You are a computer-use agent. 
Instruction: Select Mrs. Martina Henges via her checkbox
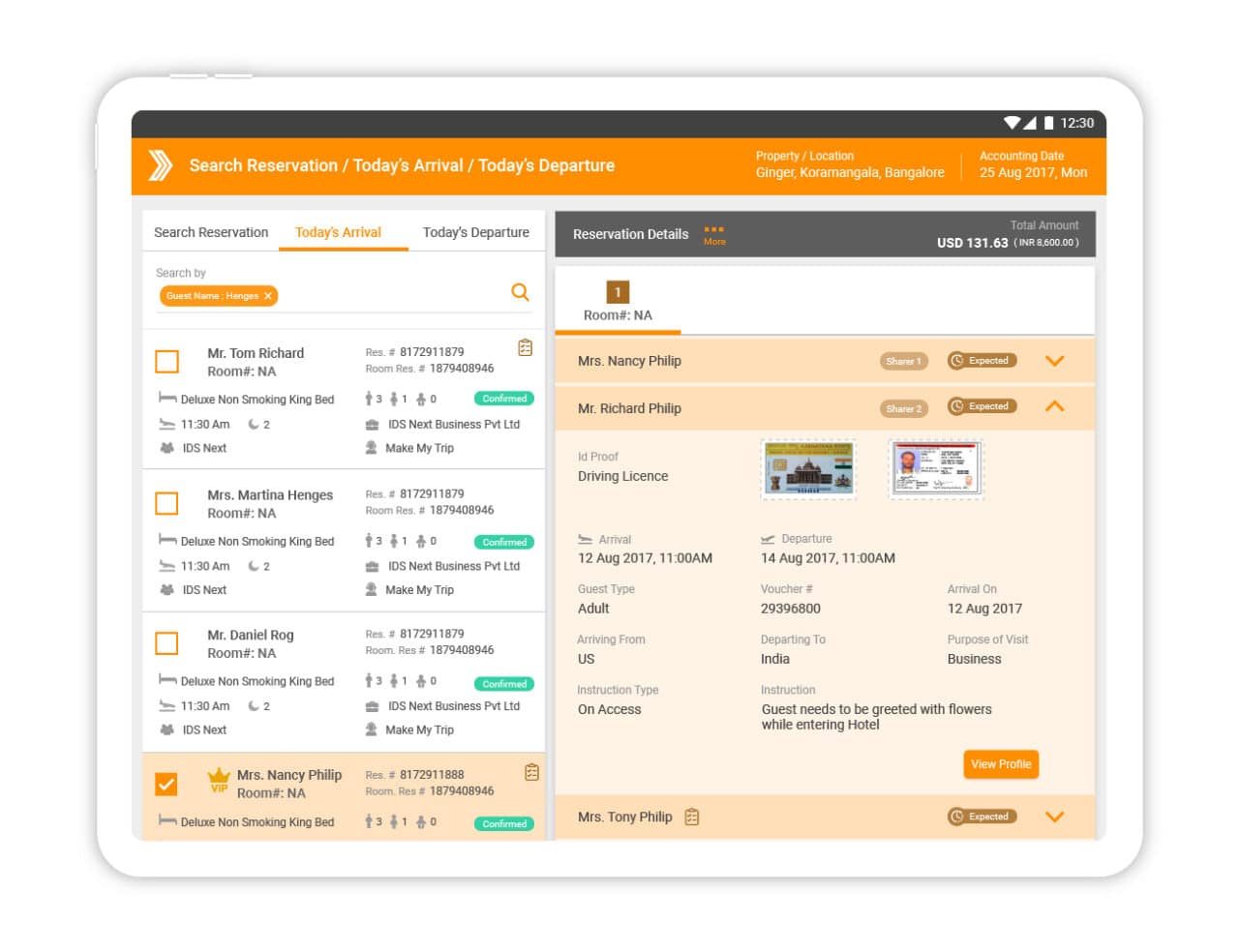click(x=166, y=503)
